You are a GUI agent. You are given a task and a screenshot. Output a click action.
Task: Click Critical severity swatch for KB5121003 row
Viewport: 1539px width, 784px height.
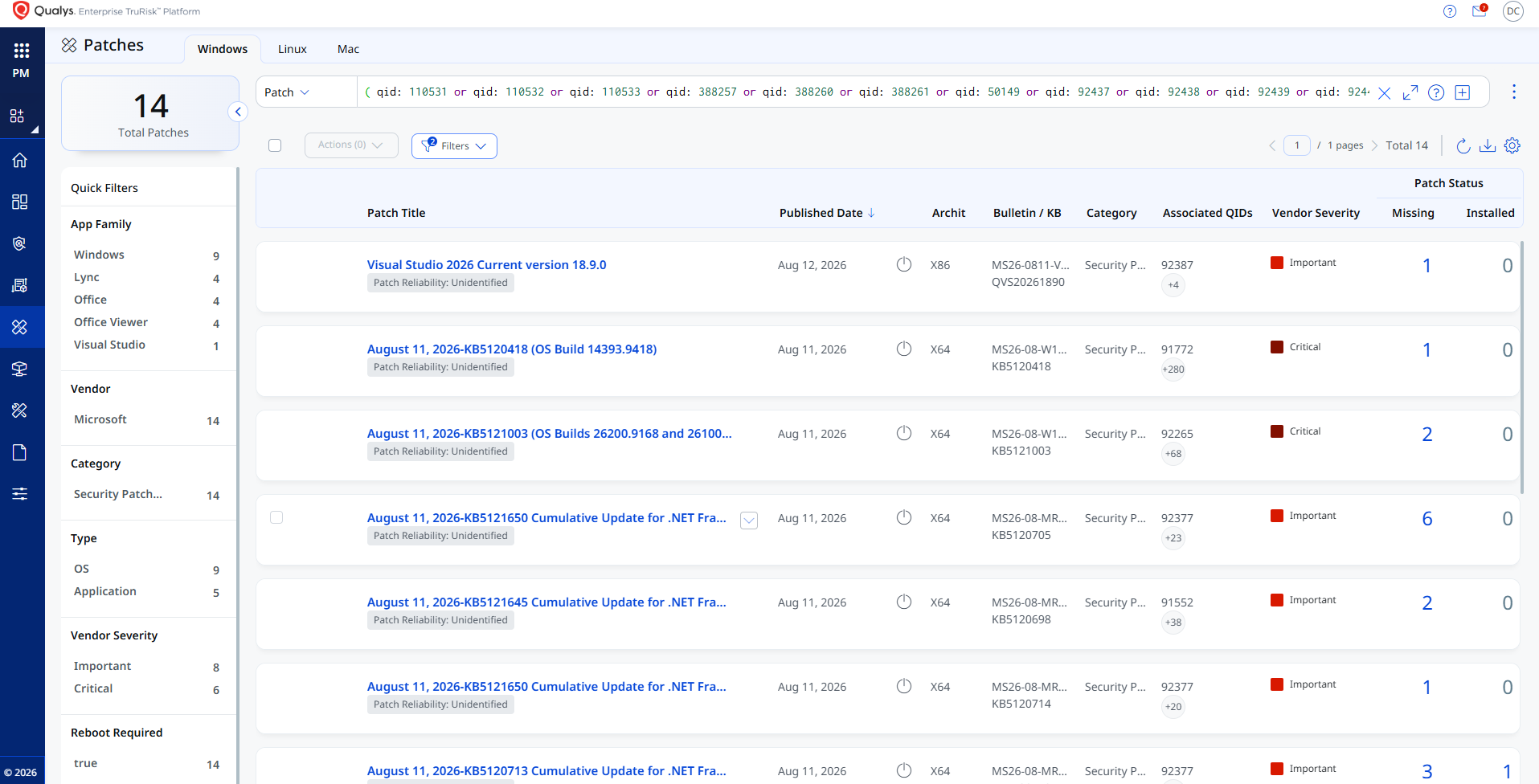1277,431
